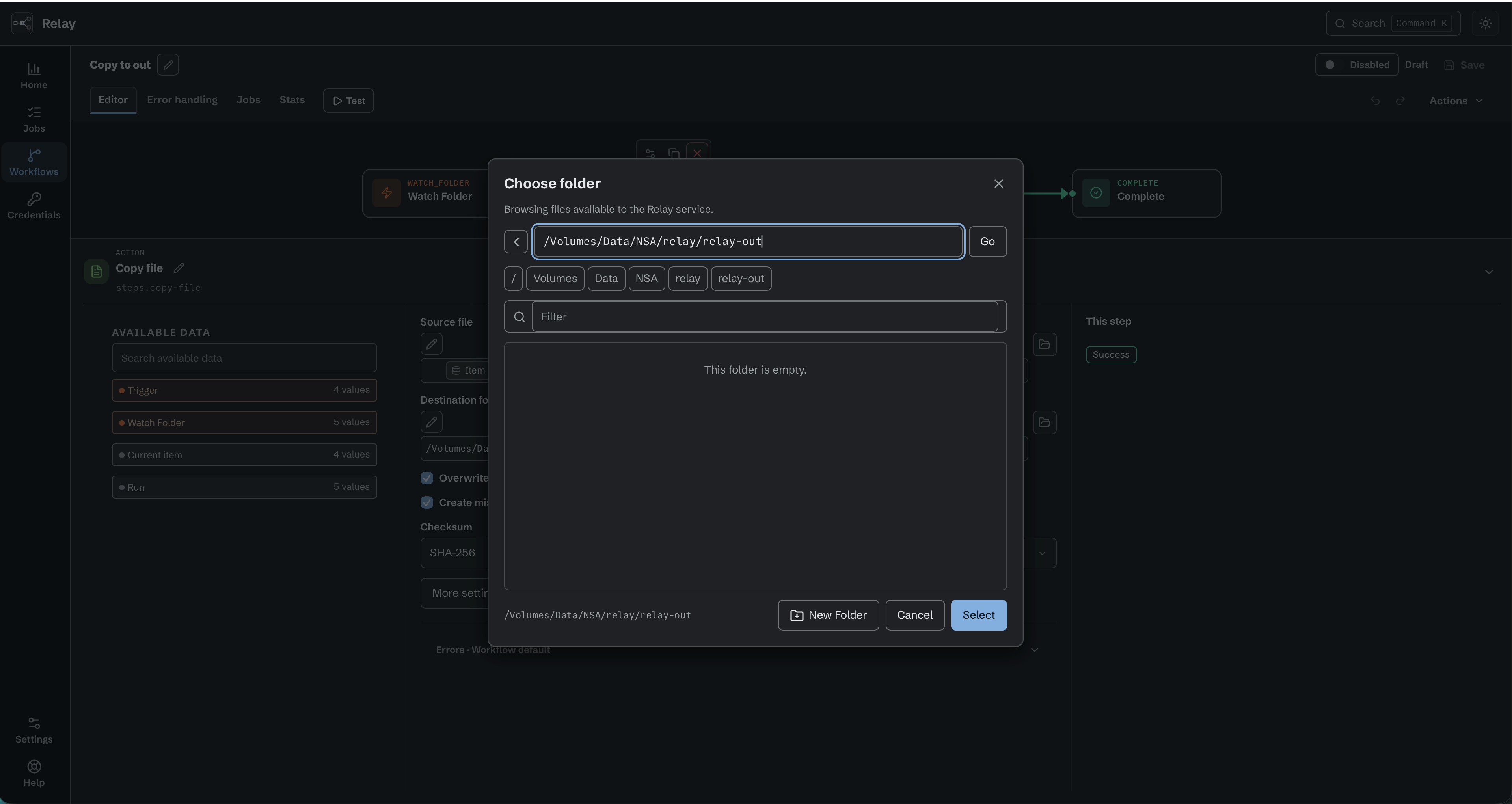Viewport: 1512px width, 804px height.
Task: Click the Filter input field
Action: point(765,317)
